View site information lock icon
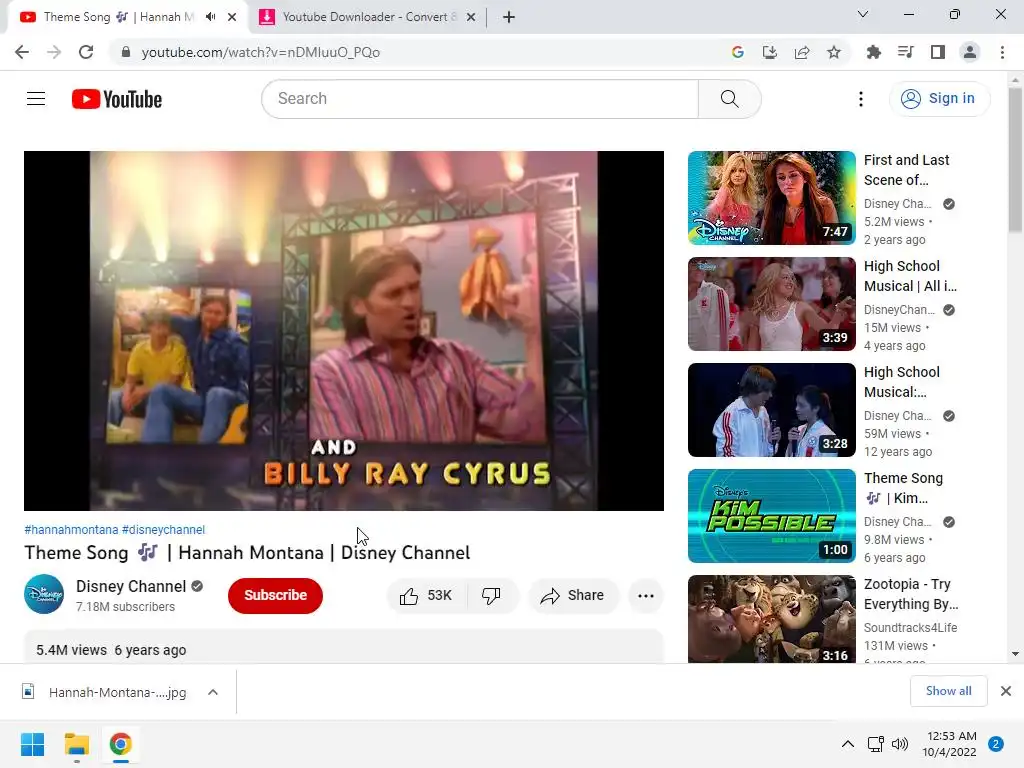1024x768 pixels. pyautogui.click(x=126, y=52)
